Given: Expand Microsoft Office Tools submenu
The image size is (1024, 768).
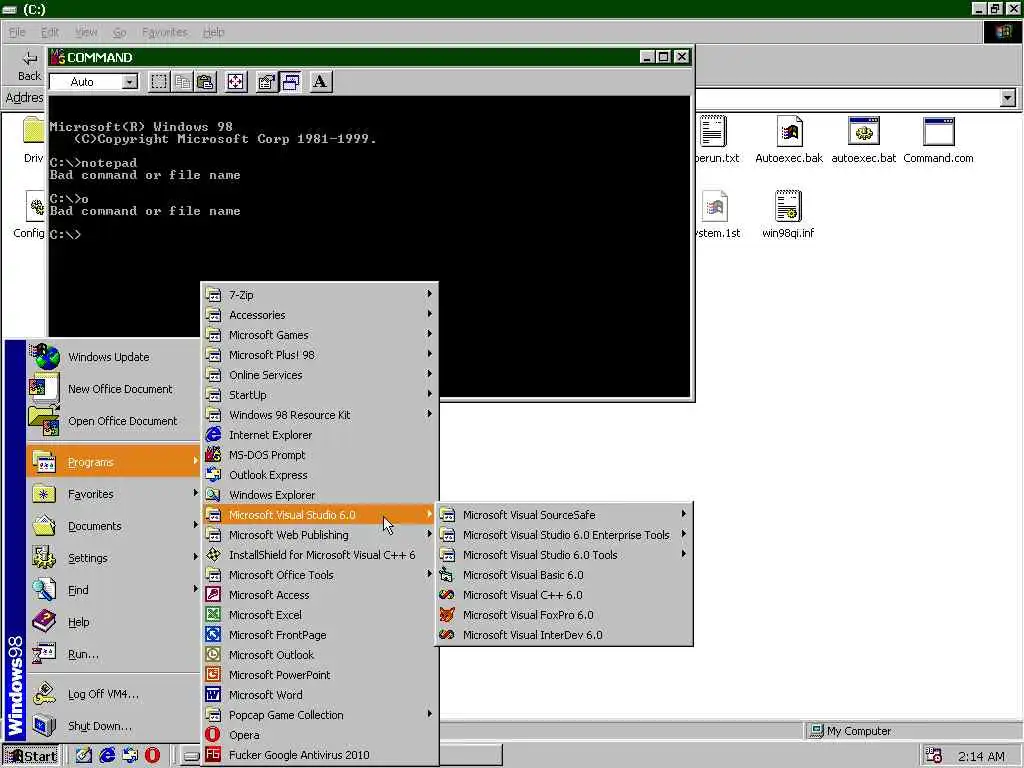Looking at the screenshot, I should [x=319, y=575].
